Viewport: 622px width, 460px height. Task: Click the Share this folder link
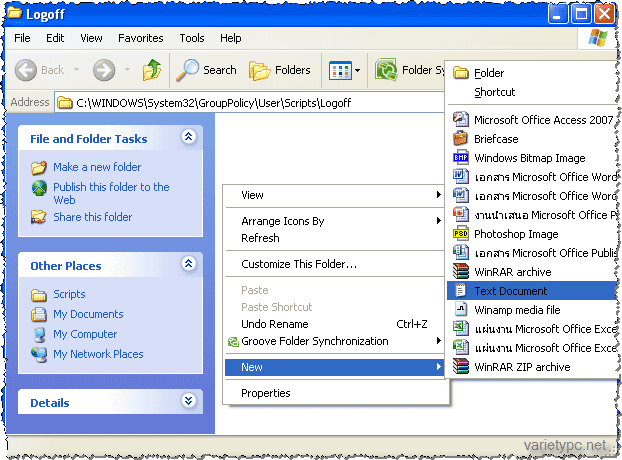click(x=93, y=217)
